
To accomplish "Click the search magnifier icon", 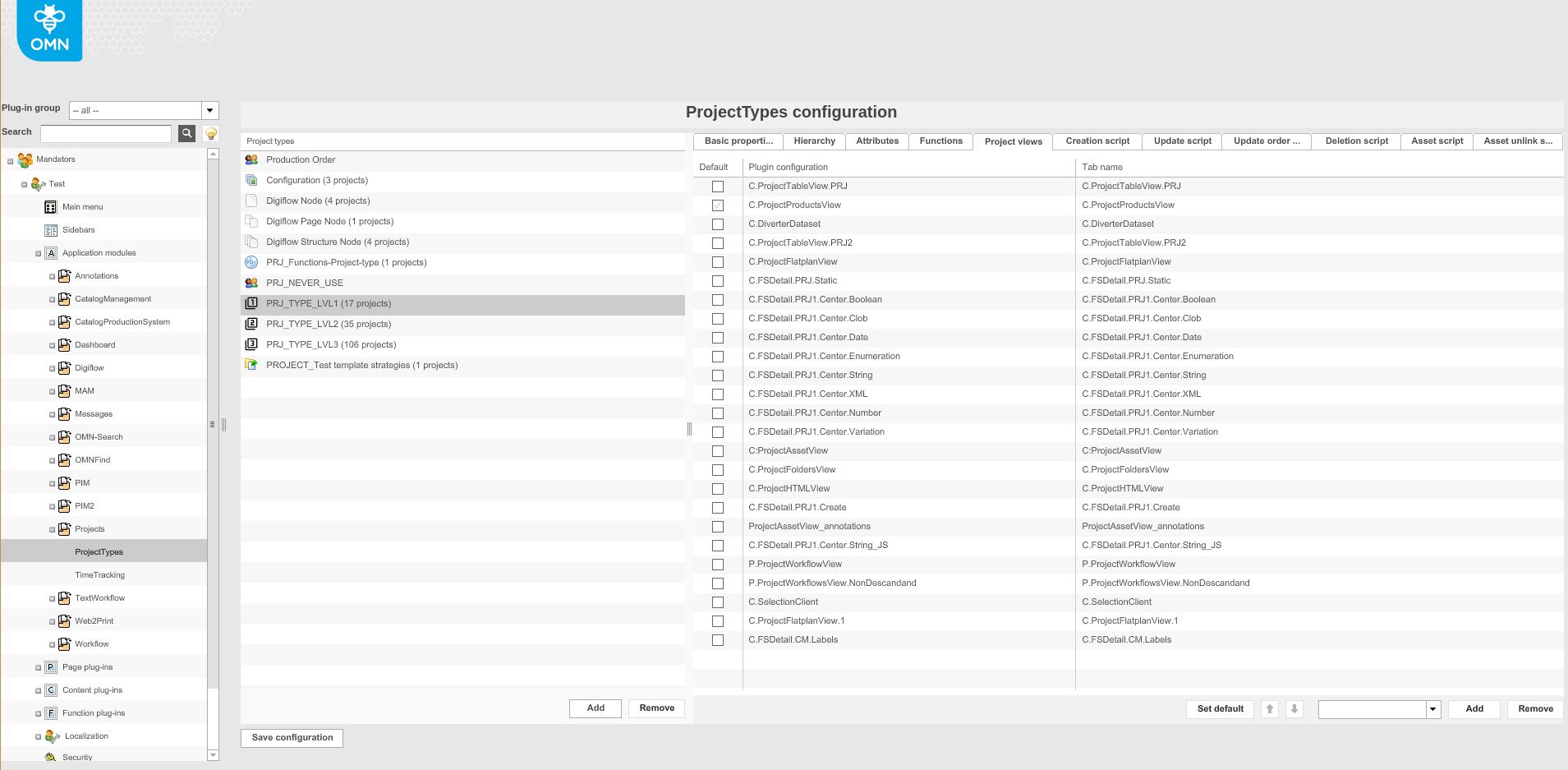I will (186, 133).
